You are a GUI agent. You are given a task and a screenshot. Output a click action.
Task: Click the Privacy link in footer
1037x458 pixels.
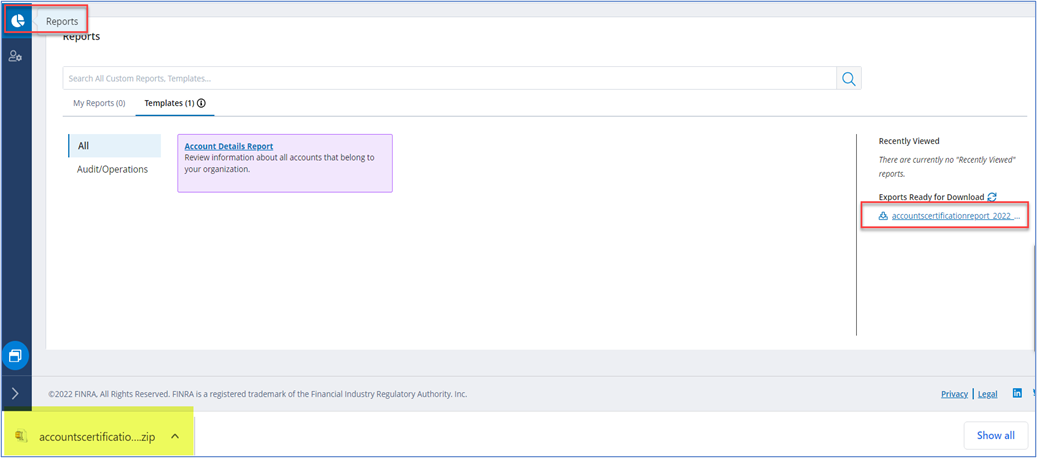[x=954, y=394]
